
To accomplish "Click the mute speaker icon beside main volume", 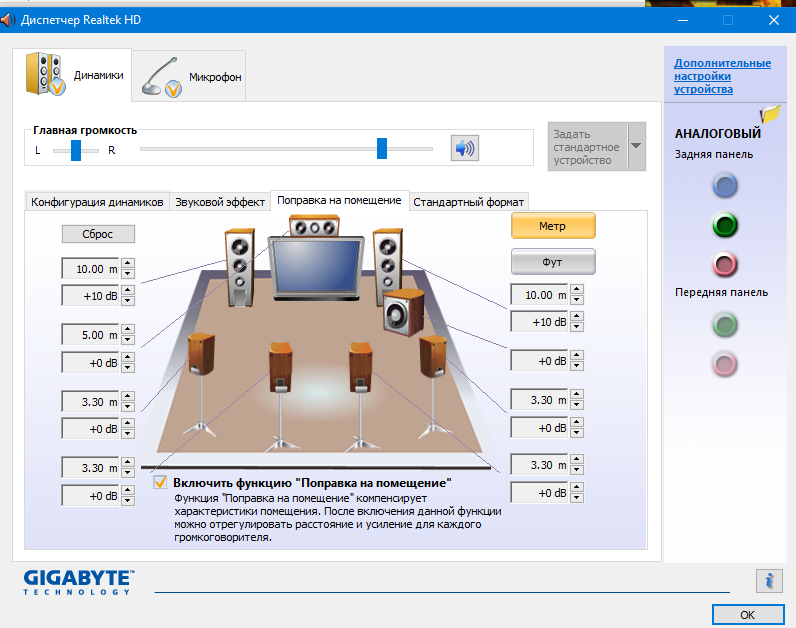I will click(465, 148).
